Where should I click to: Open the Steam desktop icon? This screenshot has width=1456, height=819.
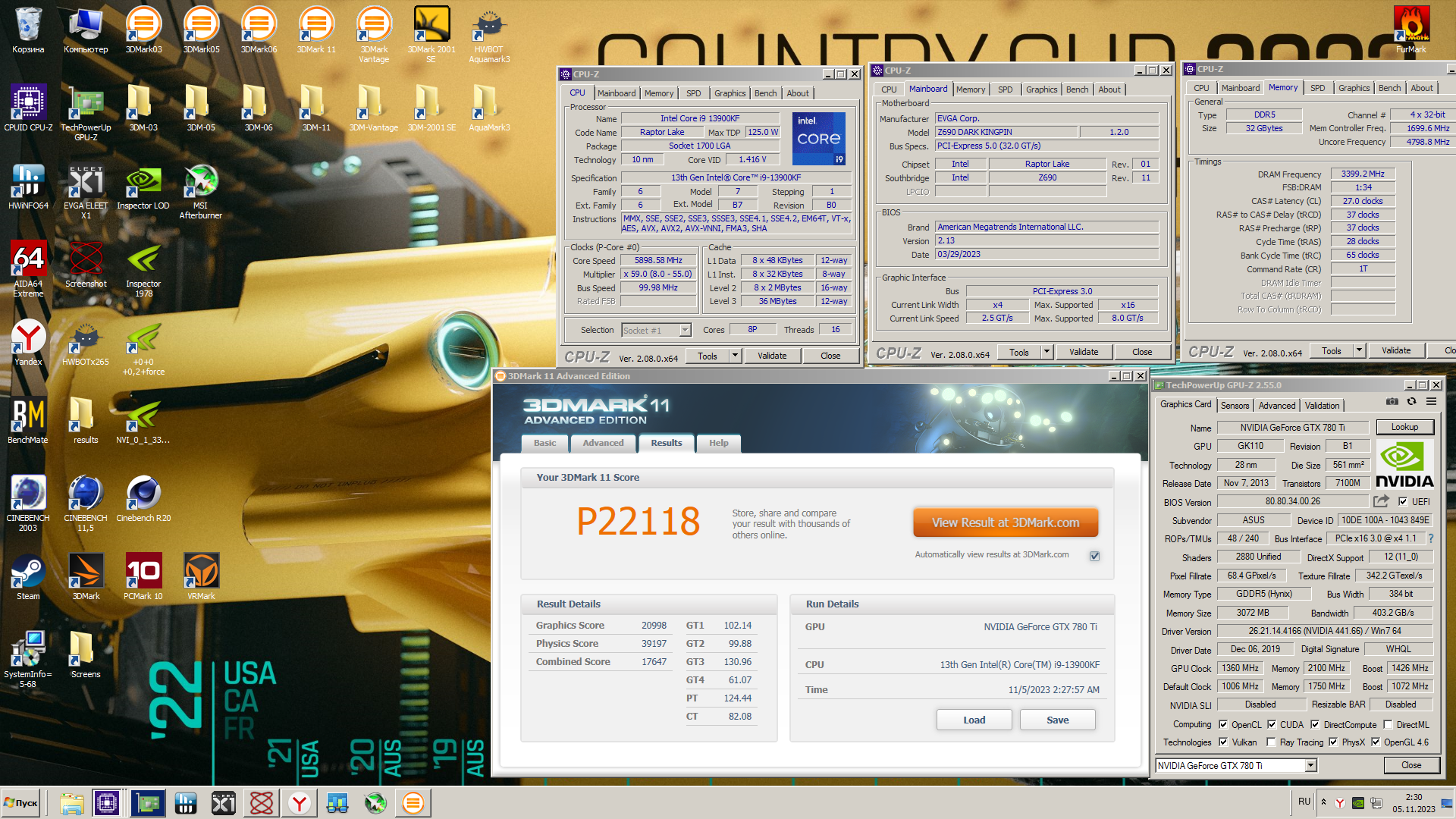(x=28, y=577)
